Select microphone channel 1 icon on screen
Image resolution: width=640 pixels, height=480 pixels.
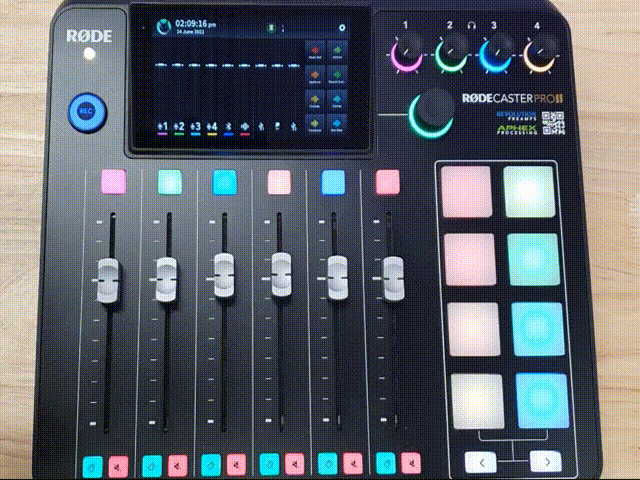162,127
